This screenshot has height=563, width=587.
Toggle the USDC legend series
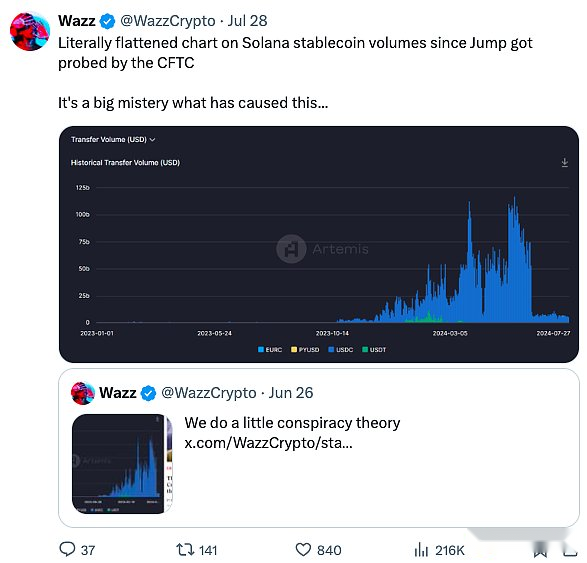341,349
